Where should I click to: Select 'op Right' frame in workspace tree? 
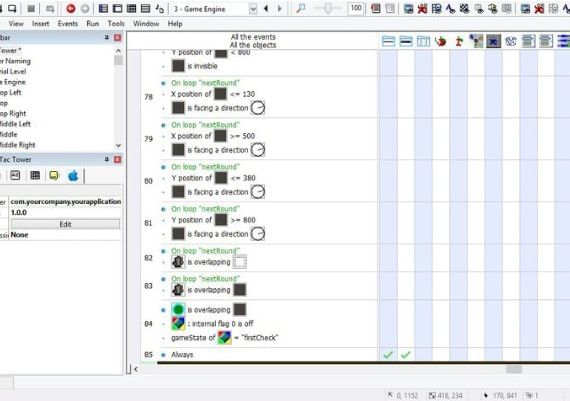(x=13, y=113)
